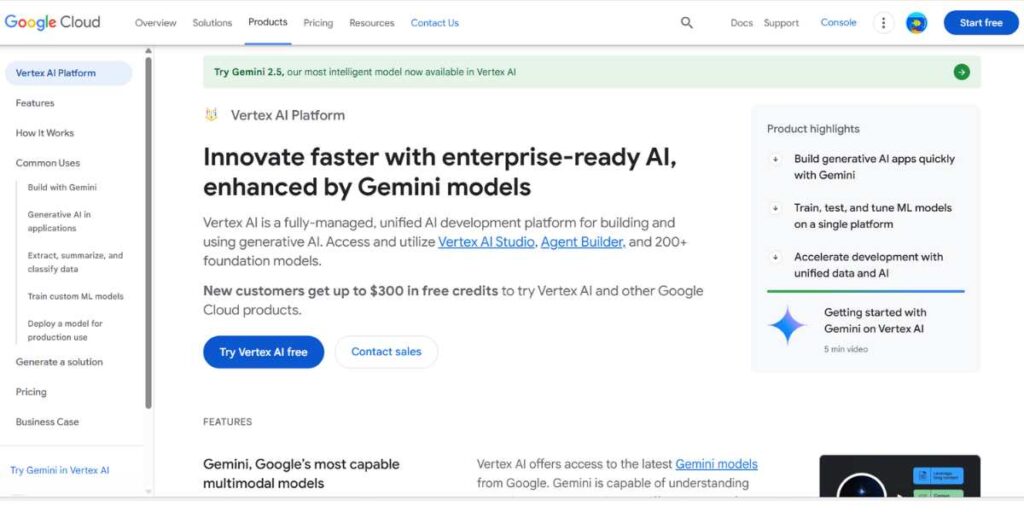The height and width of the screenshot is (512, 1024).
Task: Jump to Business Case in sidebar
Action: point(47,422)
